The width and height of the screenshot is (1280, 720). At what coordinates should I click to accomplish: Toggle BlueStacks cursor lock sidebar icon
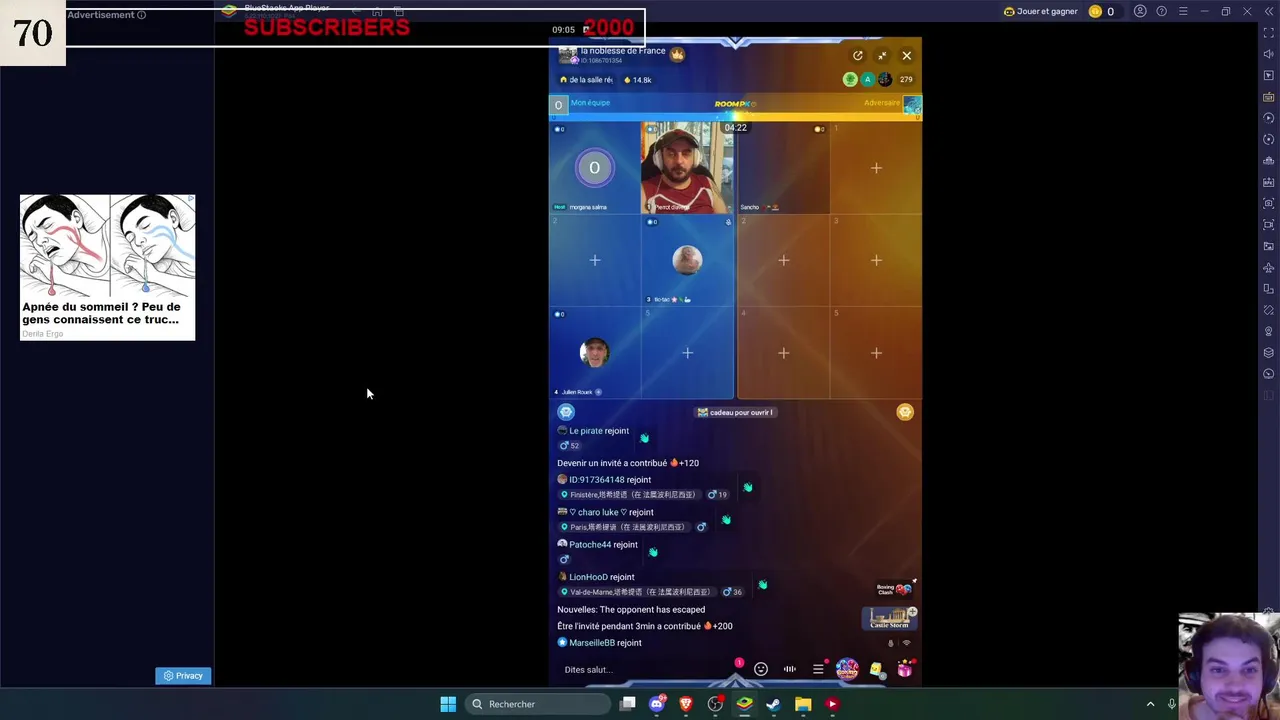coord(1269,76)
